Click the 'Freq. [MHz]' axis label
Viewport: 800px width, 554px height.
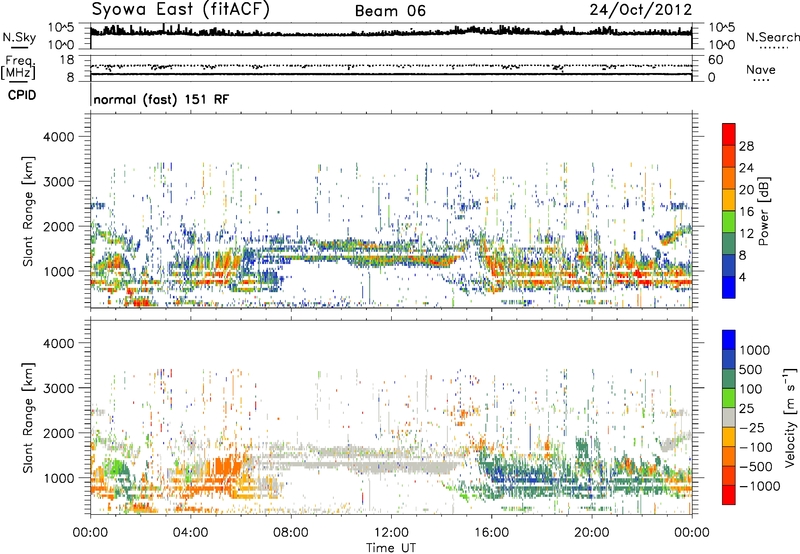(18, 68)
